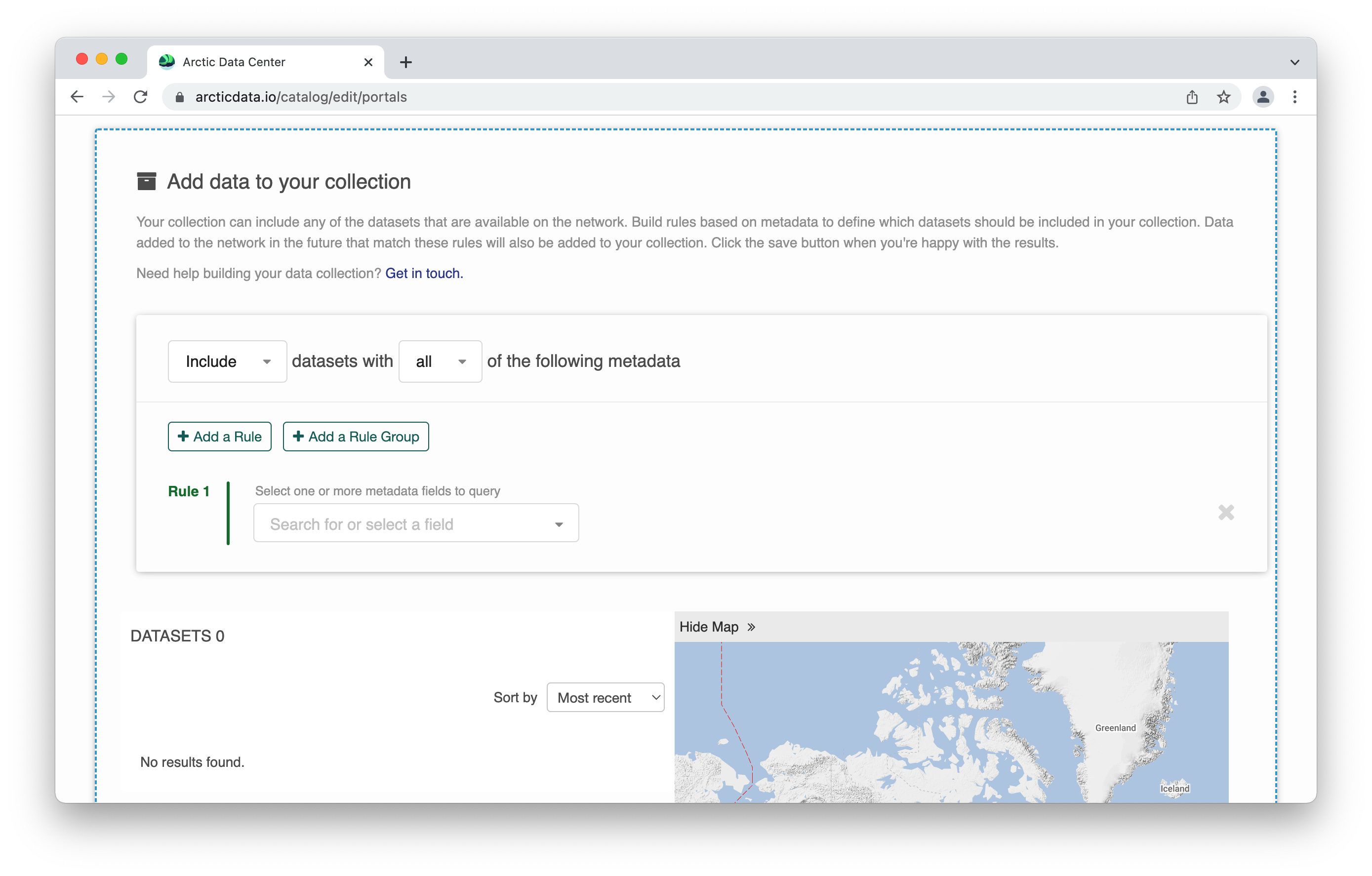Click the Rule 1 label
The height and width of the screenshot is (876, 1372).
189,491
